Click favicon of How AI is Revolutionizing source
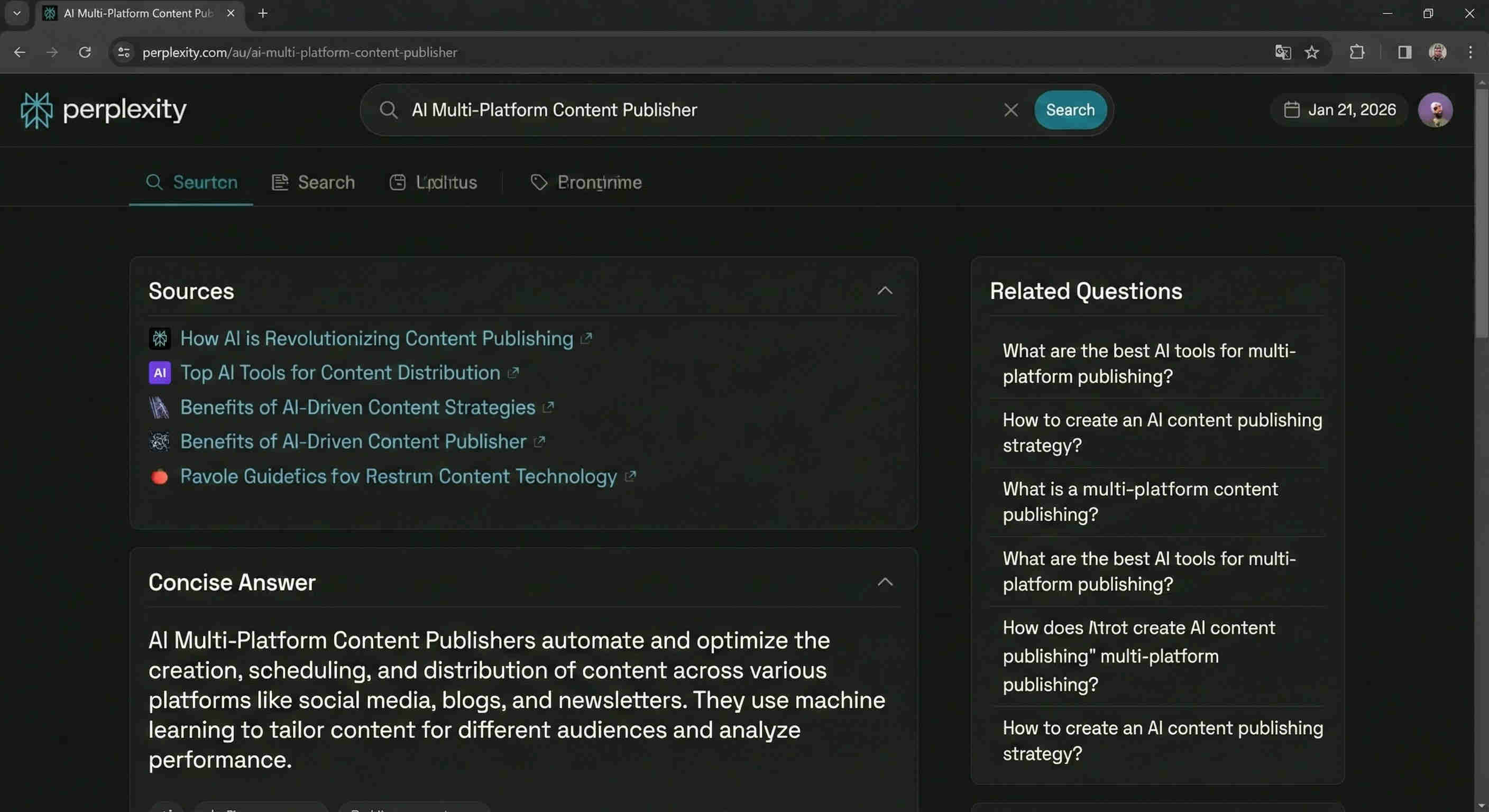 click(160, 338)
